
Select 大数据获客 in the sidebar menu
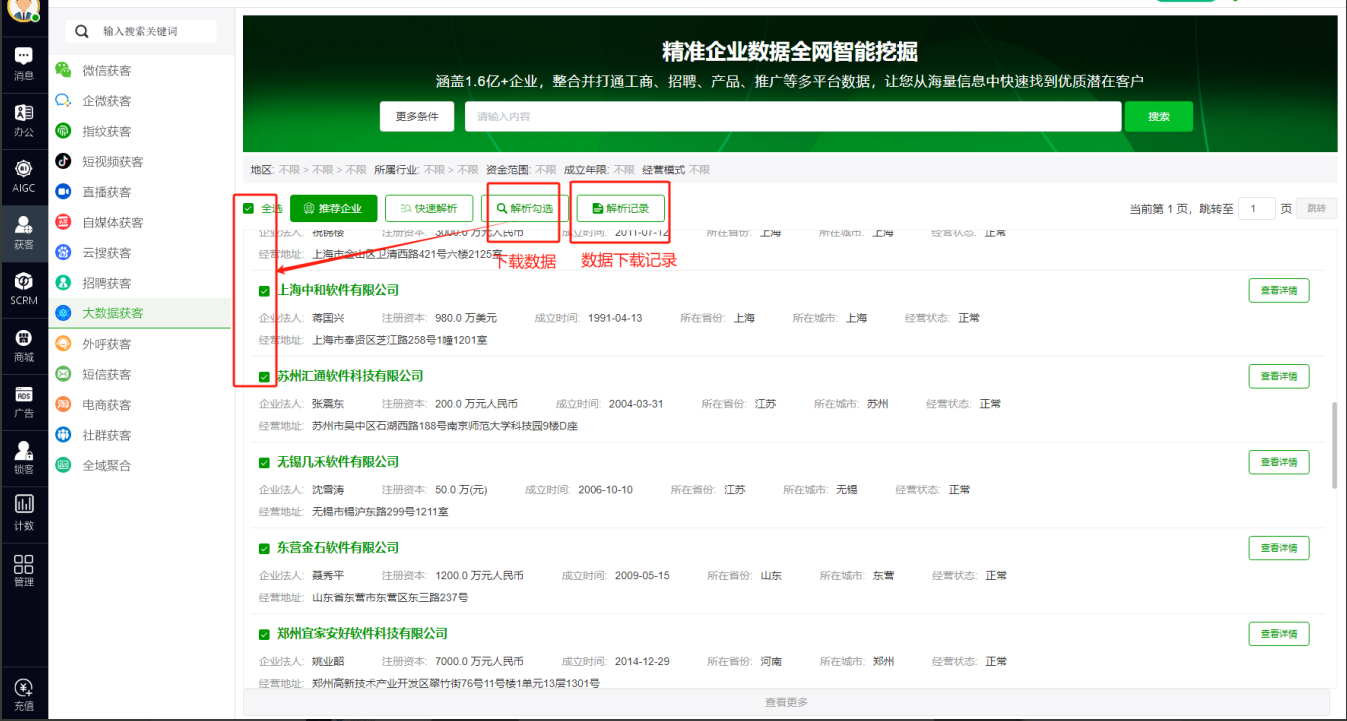tap(140, 313)
